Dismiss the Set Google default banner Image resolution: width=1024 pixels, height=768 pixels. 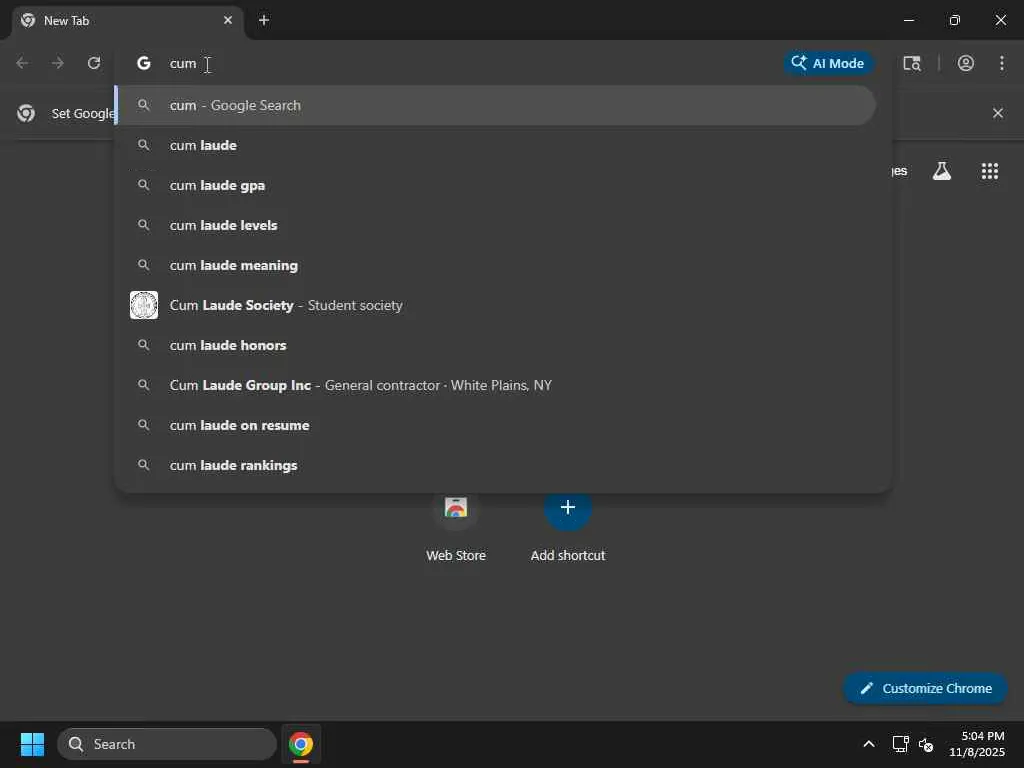tap(997, 113)
